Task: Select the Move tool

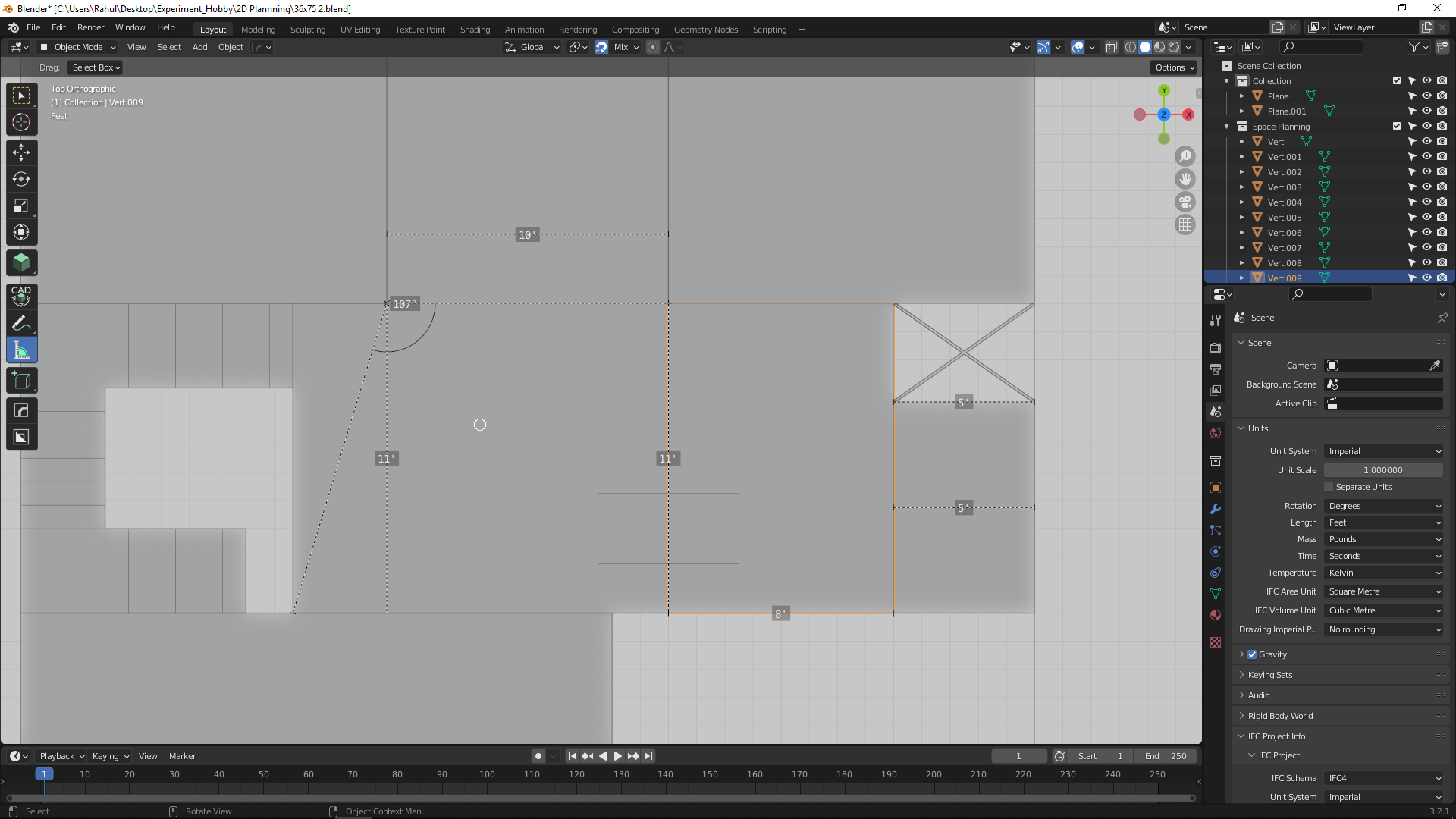Action: pos(21,152)
